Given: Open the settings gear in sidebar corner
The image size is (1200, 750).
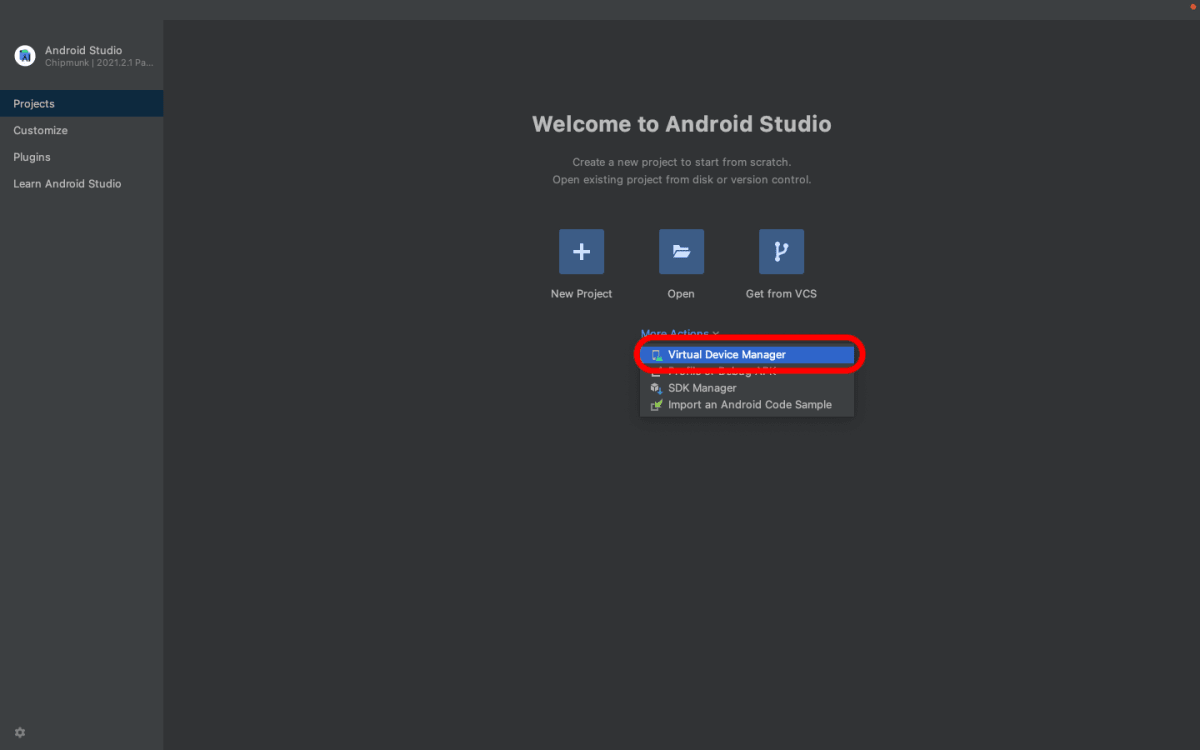Looking at the screenshot, I should [20, 732].
